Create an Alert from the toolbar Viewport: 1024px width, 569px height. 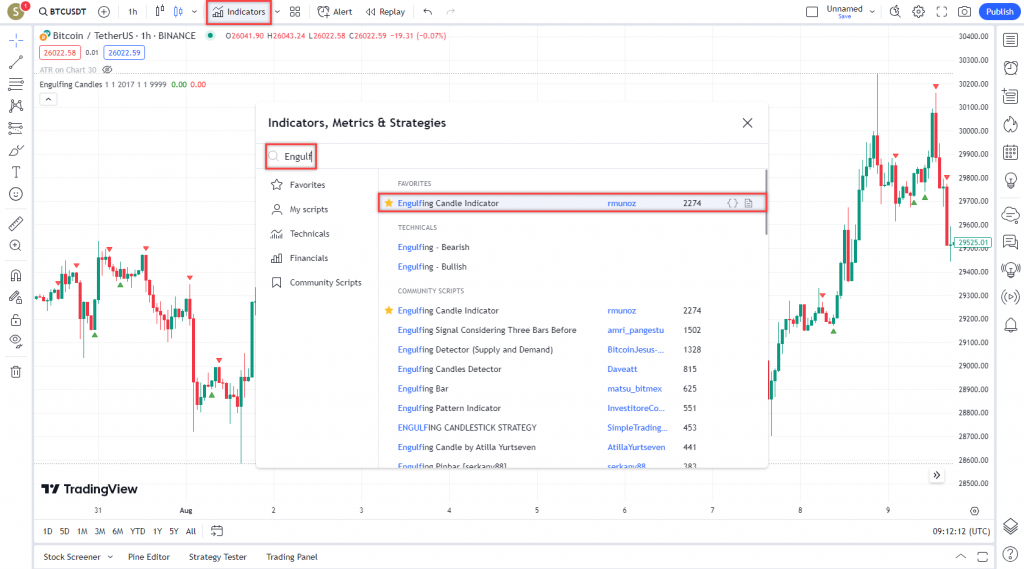click(334, 12)
